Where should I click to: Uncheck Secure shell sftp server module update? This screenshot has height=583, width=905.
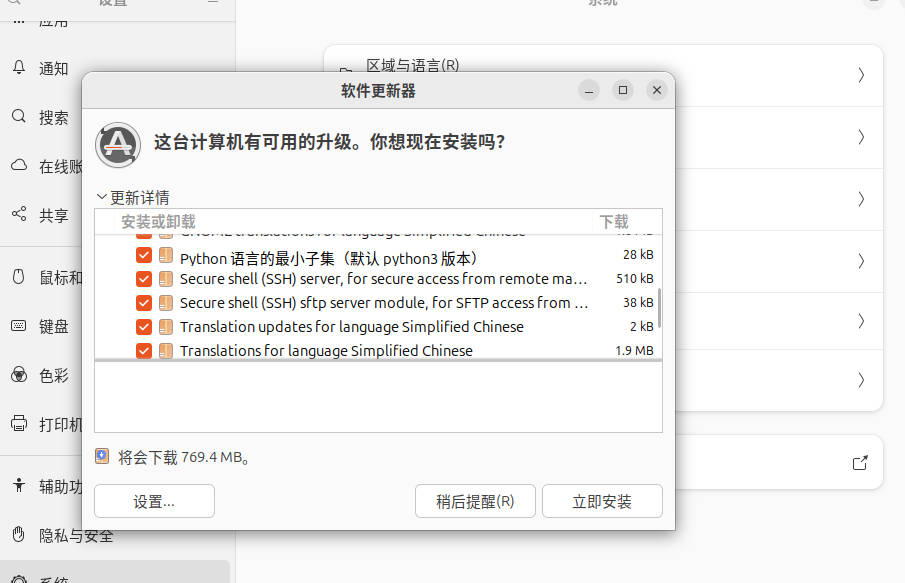(x=144, y=303)
